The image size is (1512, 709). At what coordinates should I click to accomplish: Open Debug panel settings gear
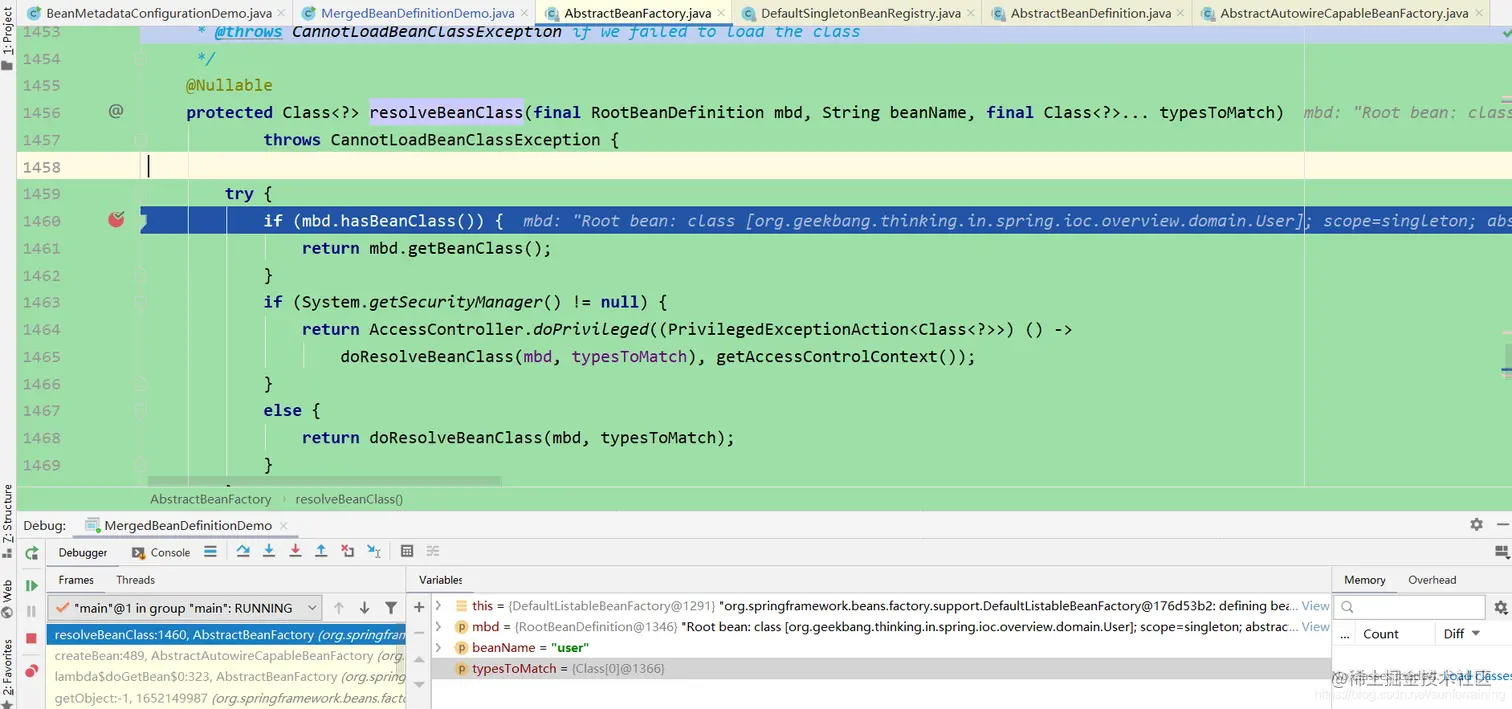(x=1476, y=524)
